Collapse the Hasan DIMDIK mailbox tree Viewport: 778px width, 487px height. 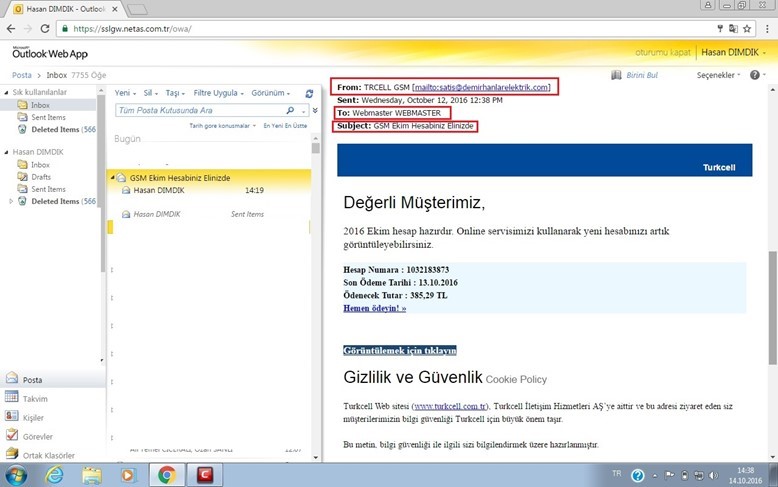tap(6, 152)
